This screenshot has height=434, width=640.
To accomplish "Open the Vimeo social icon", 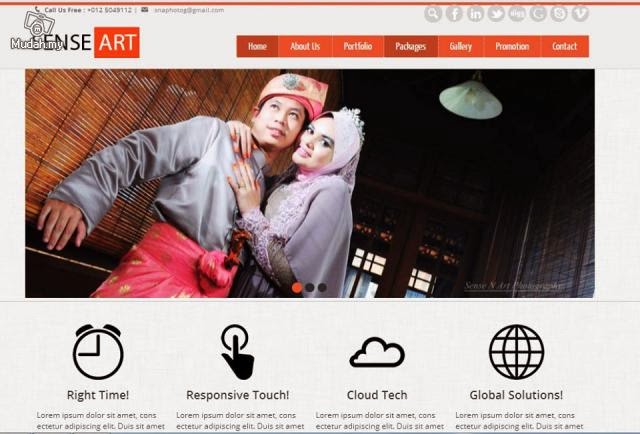I will tap(580, 14).
